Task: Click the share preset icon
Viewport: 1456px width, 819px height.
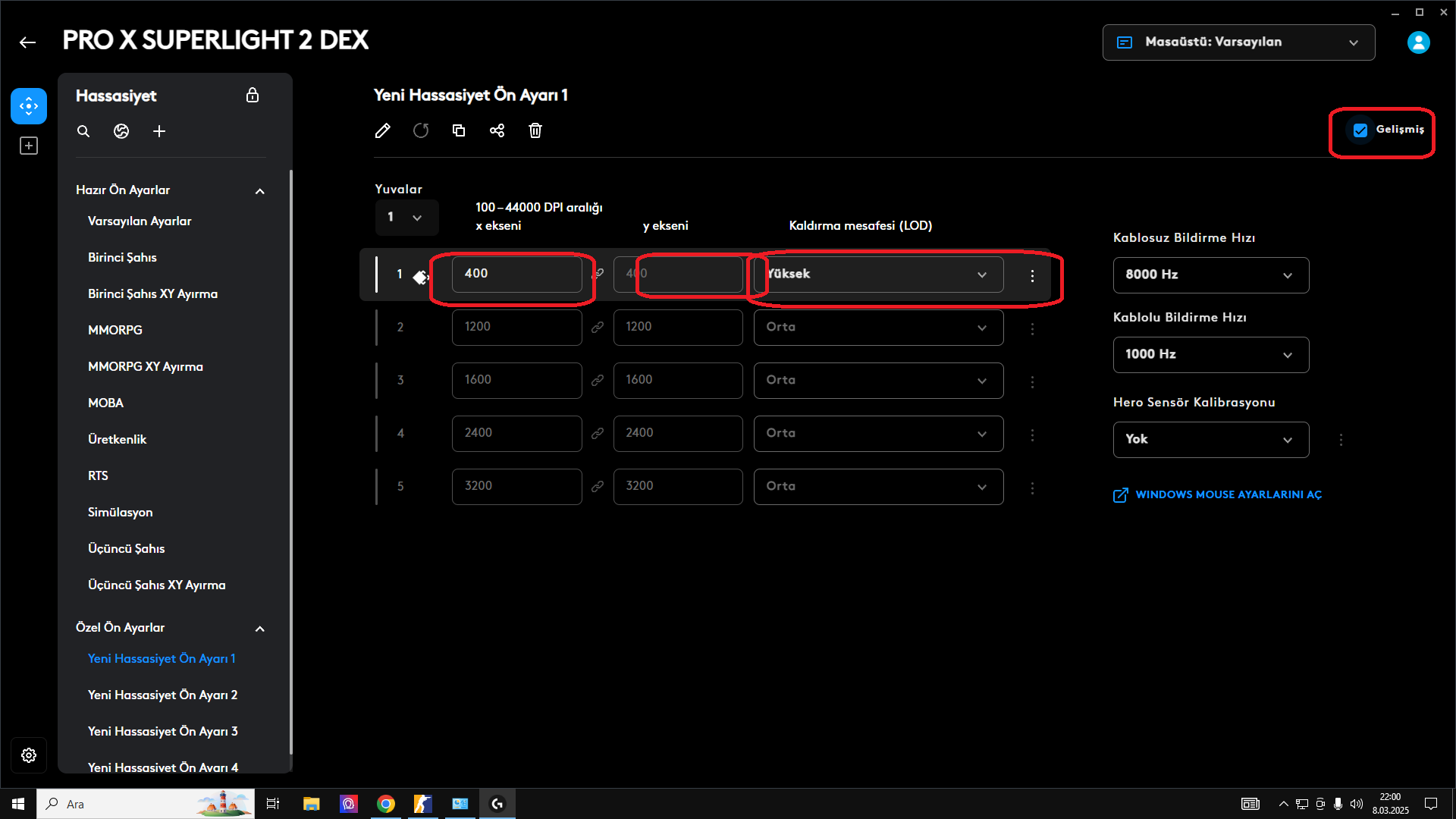Action: pos(497,130)
